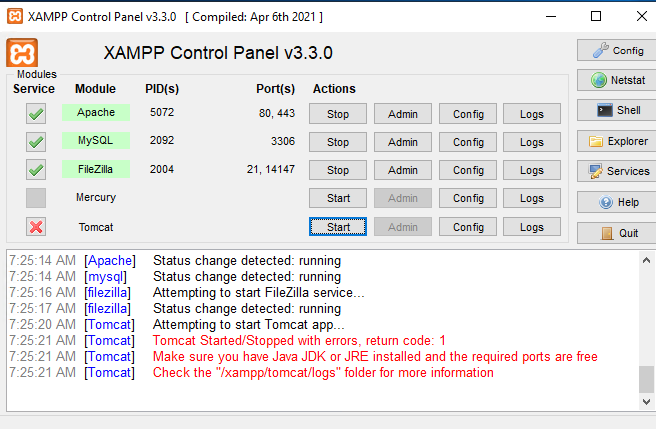Open the Tomcat Logs menu
The width and height of the screenshot is (656, 429).
pyautogui.click(x=532, y=227)
